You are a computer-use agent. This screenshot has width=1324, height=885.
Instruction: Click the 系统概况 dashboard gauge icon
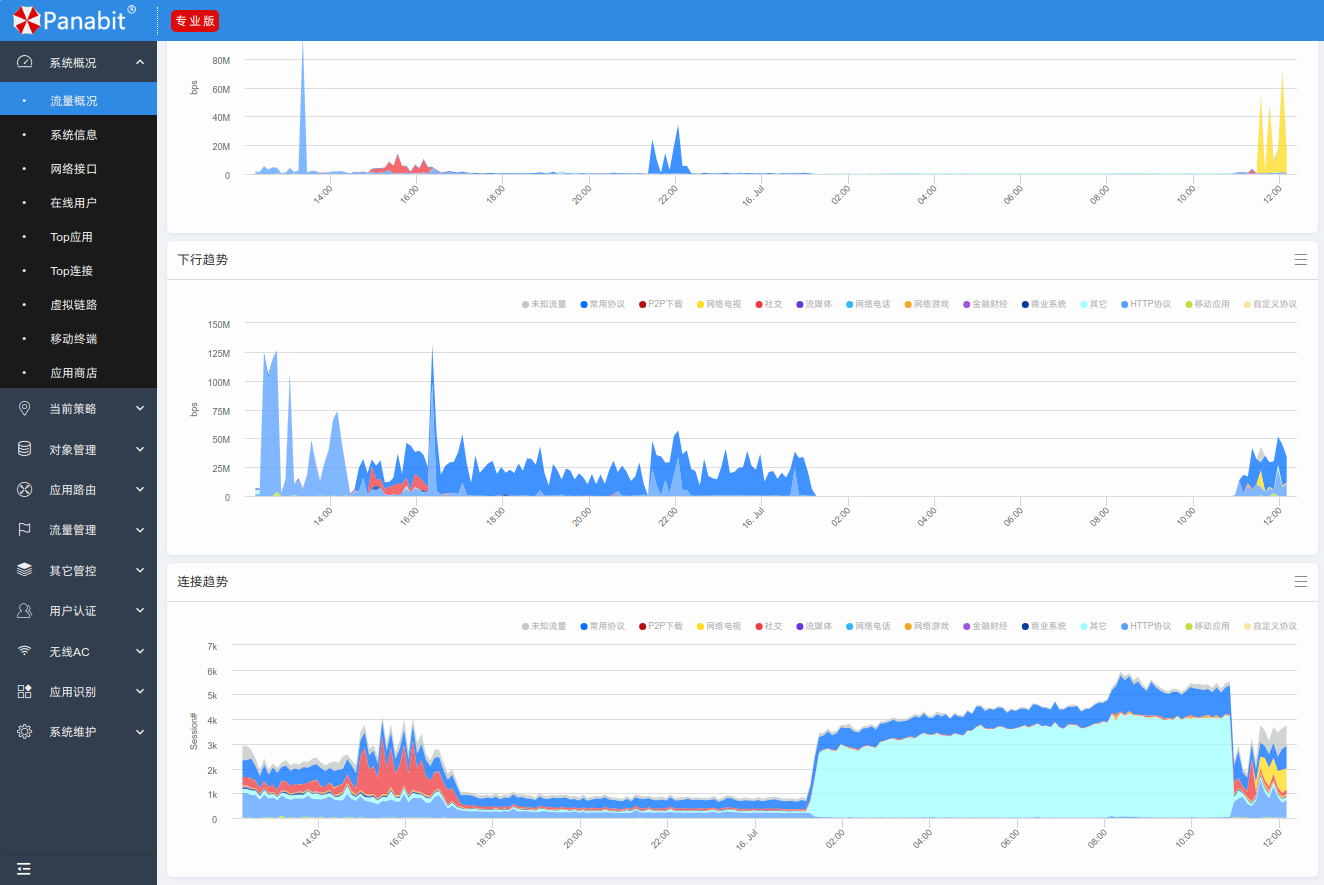[25, 62]
